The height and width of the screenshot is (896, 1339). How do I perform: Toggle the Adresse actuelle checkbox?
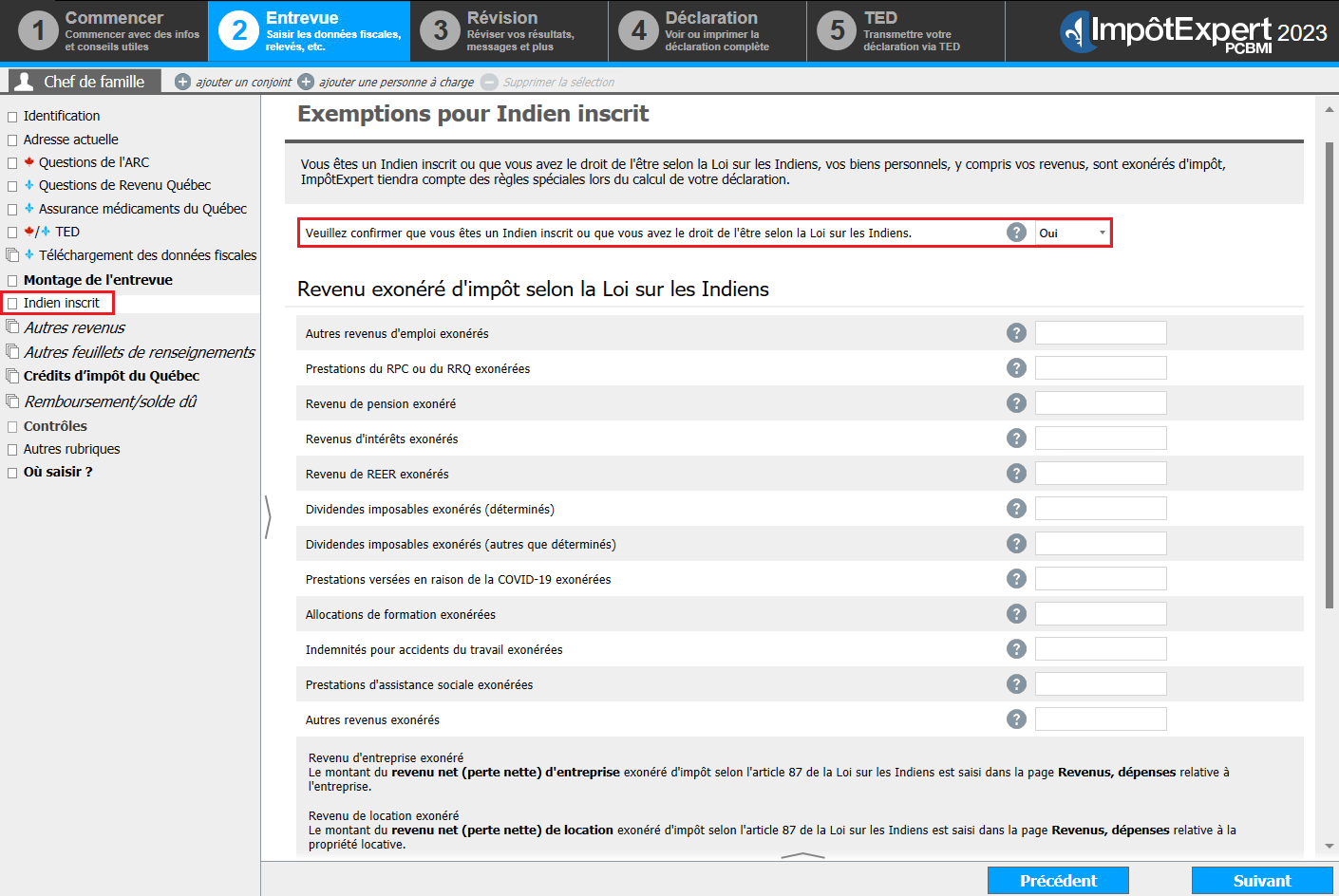pos(12,140)
